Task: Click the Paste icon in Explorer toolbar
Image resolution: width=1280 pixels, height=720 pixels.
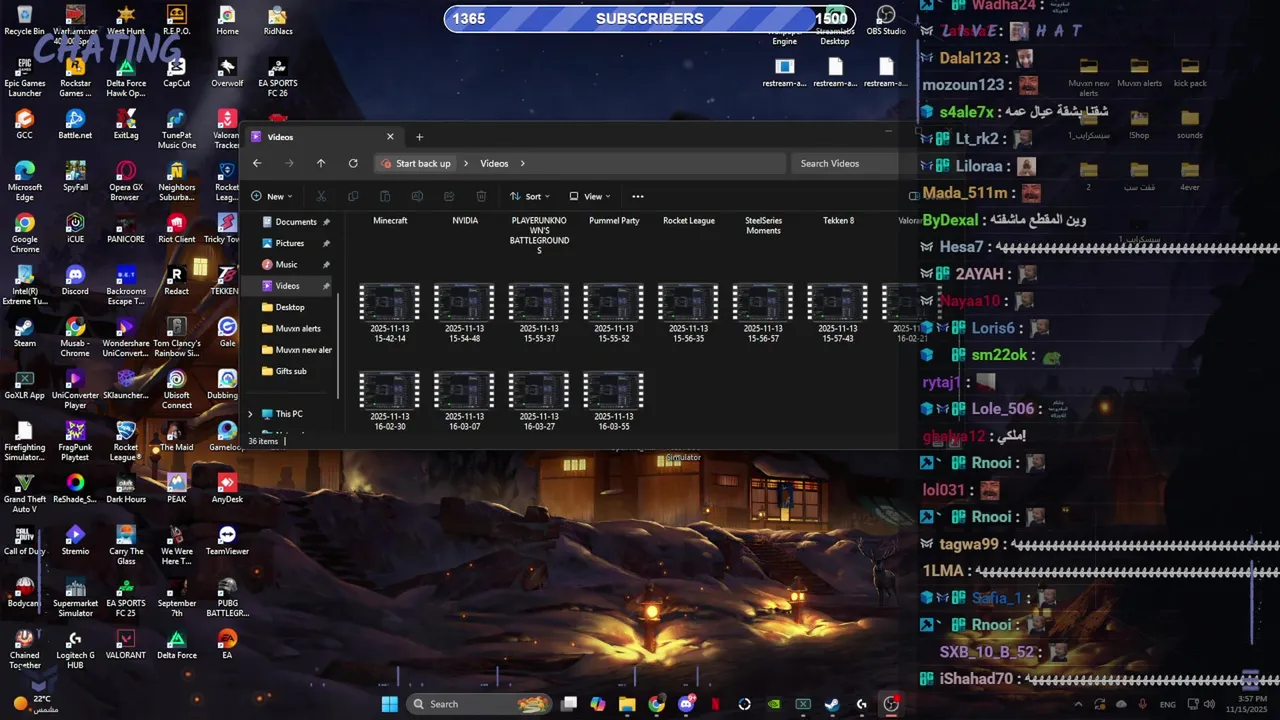Action: 385,196
